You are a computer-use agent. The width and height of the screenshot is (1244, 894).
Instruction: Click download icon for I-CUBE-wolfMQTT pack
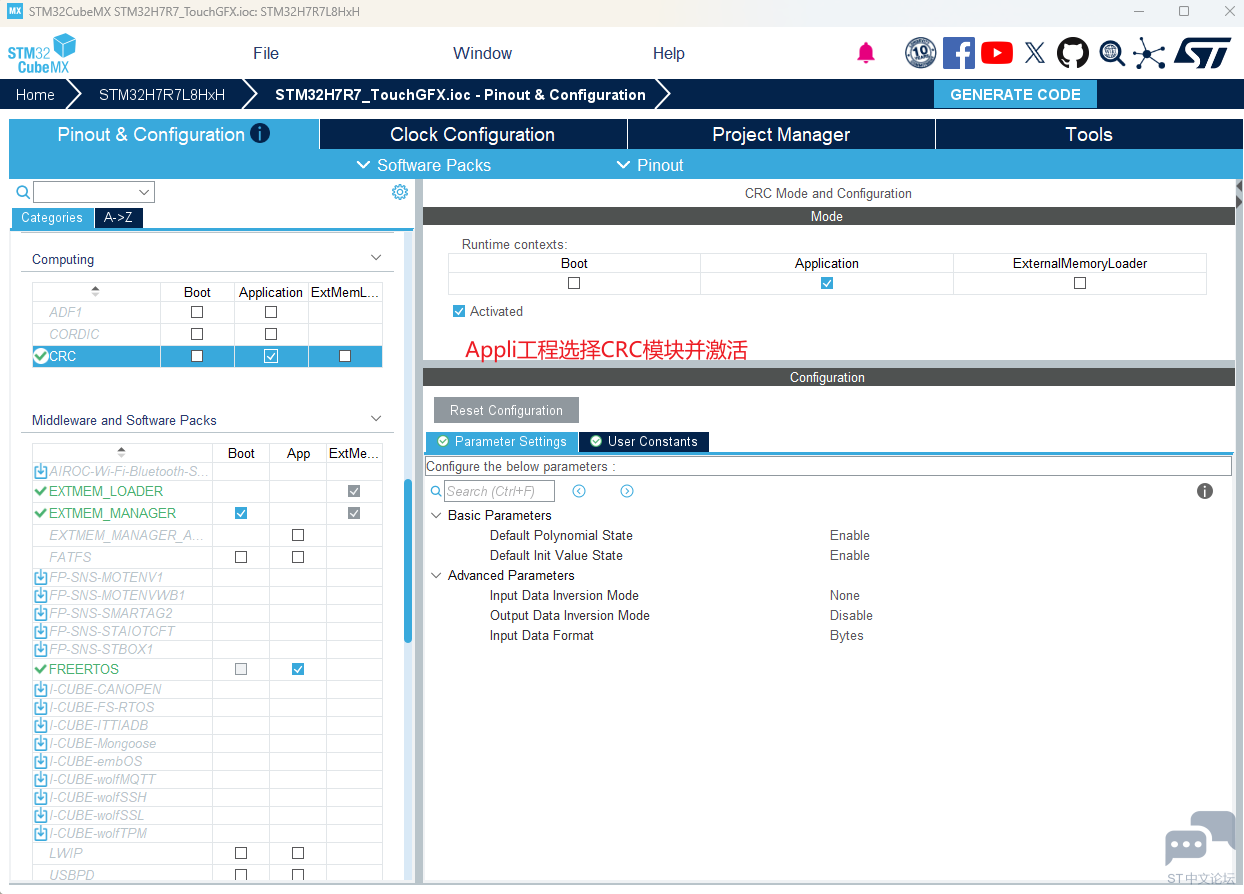[x=41, y=779]
